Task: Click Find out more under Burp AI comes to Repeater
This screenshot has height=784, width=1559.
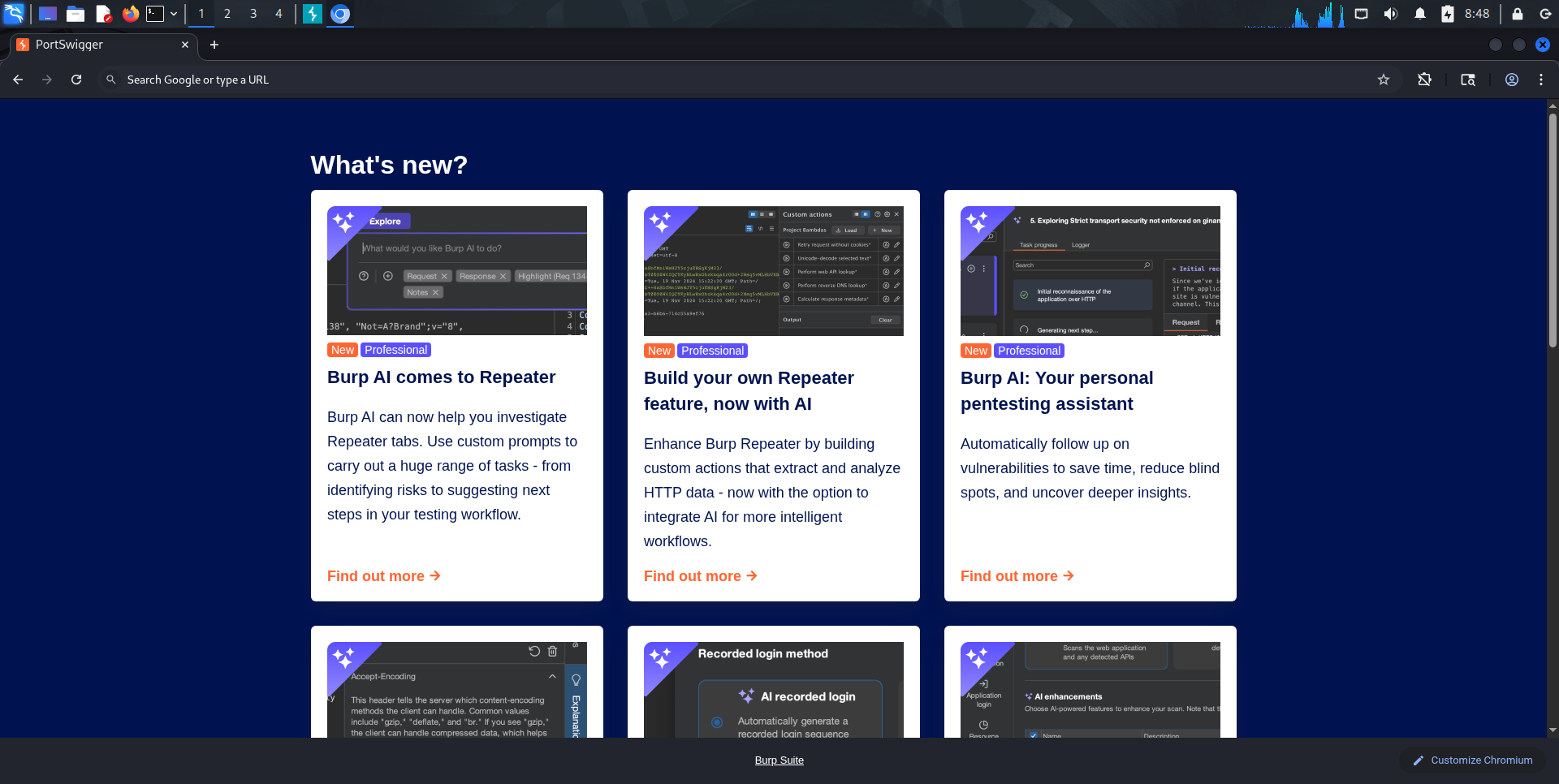Action: click(384, 576)
